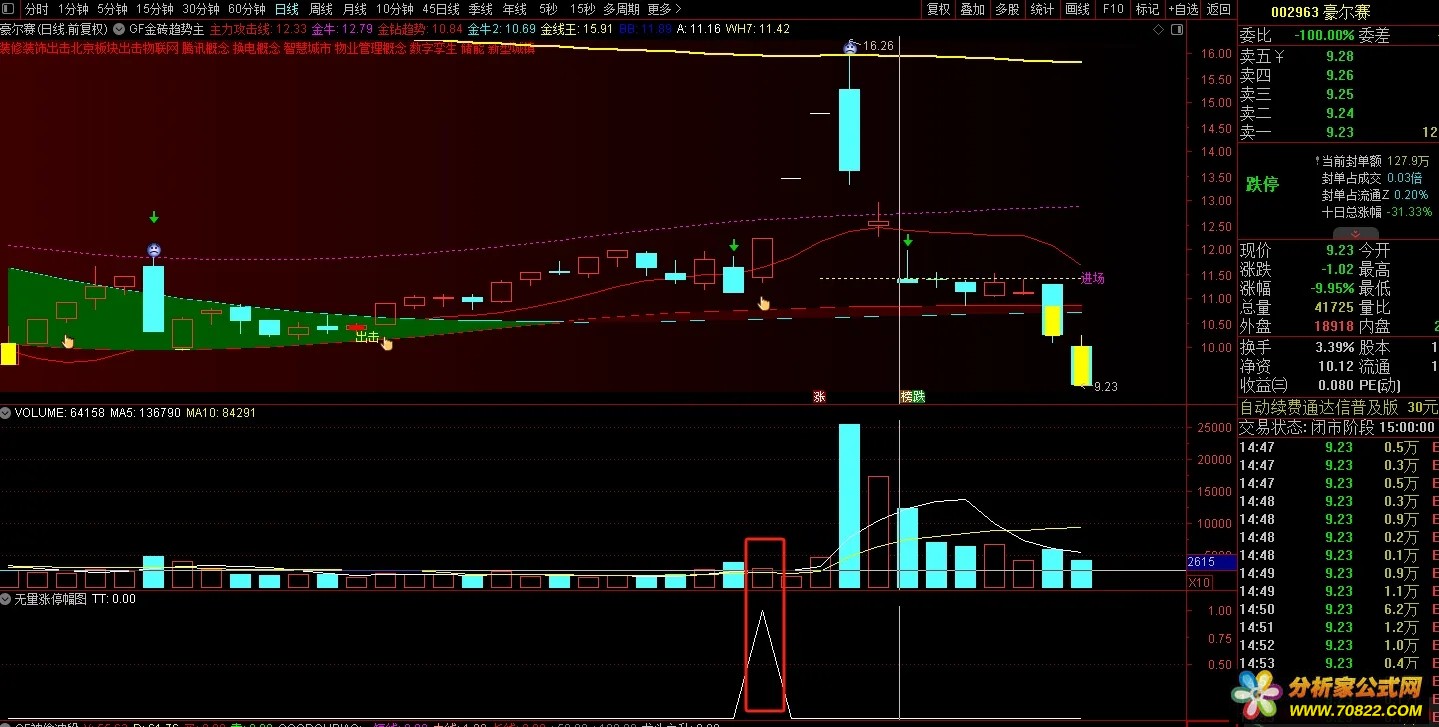Select the 日线 daily period tab
Viewport: 1439px width, 727px height.
(287, 9)
